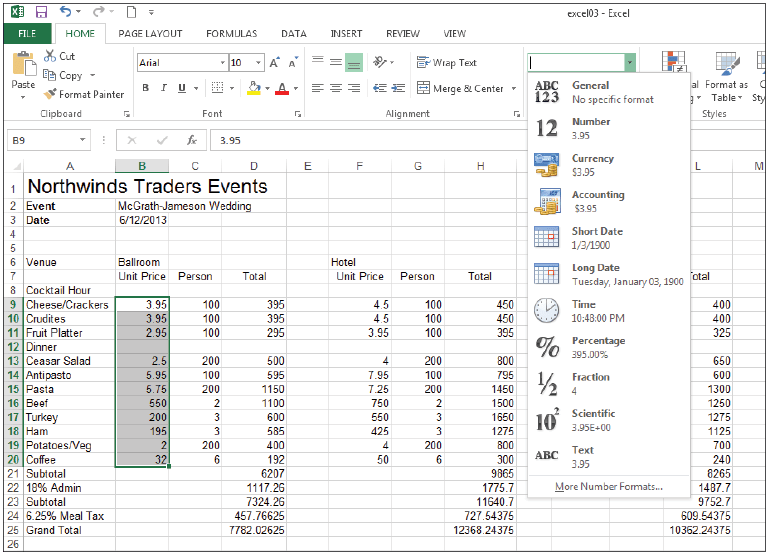This screenshot has width=769, height=555.
Task: Click the yellow Fill Color swatch
Action: click(x=254, y=88)
